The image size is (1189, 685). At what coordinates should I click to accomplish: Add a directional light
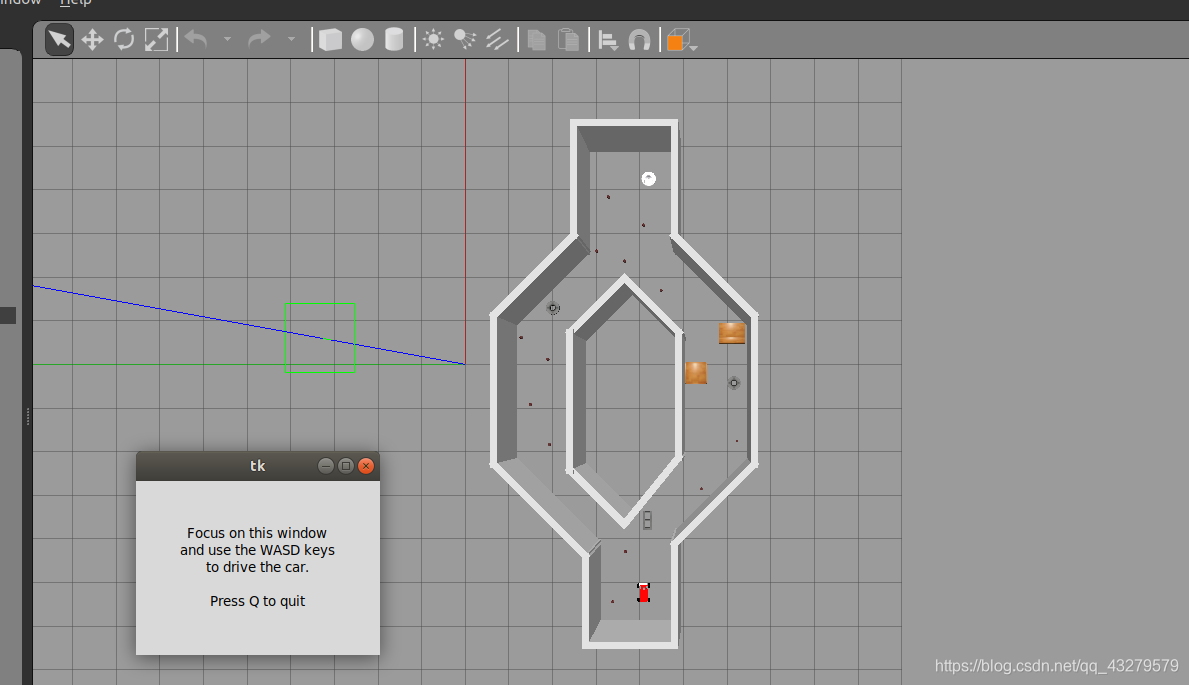point(497,39)
